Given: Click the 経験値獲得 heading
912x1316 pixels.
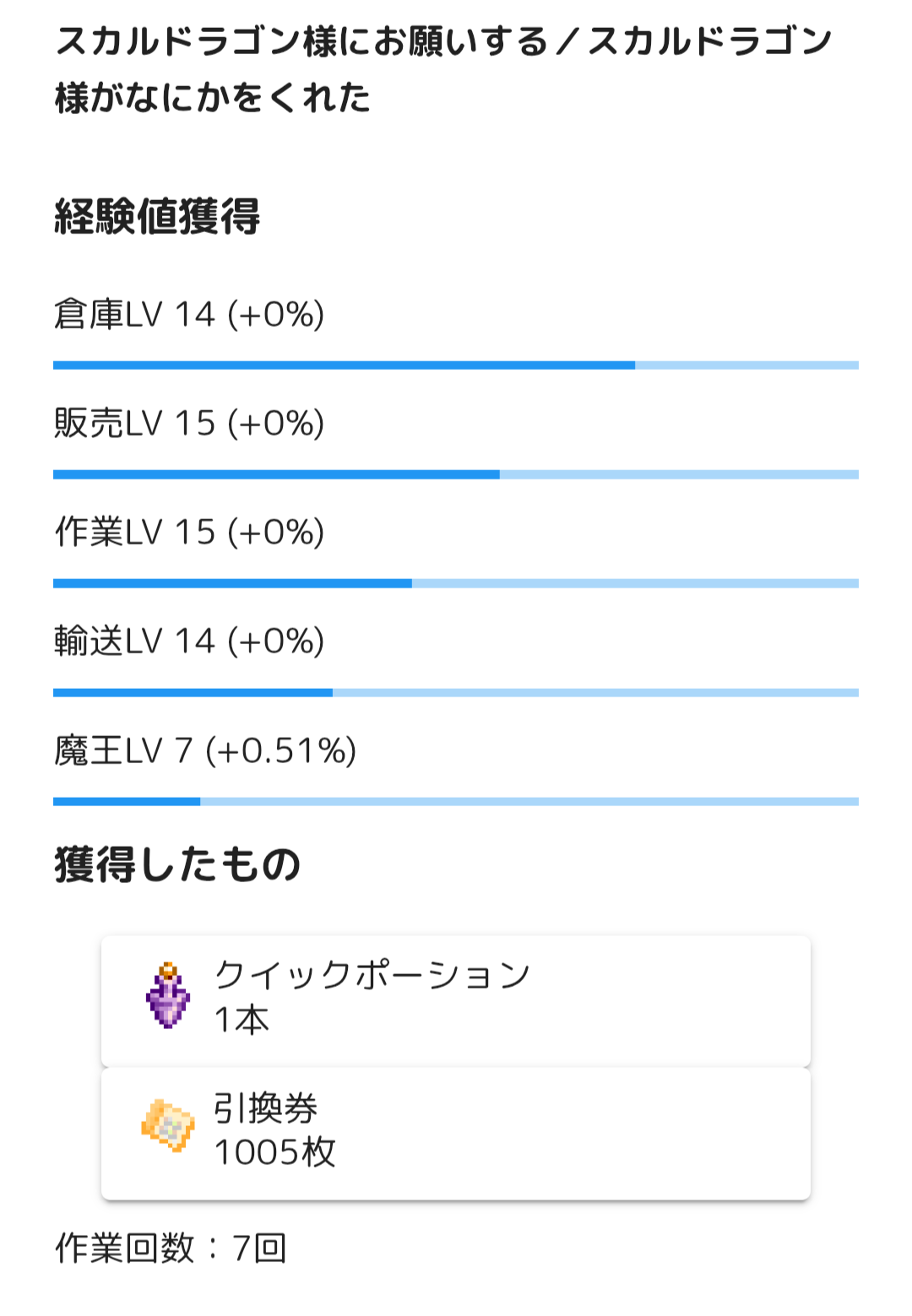Looking at the screenshot, I should (157, 217).
